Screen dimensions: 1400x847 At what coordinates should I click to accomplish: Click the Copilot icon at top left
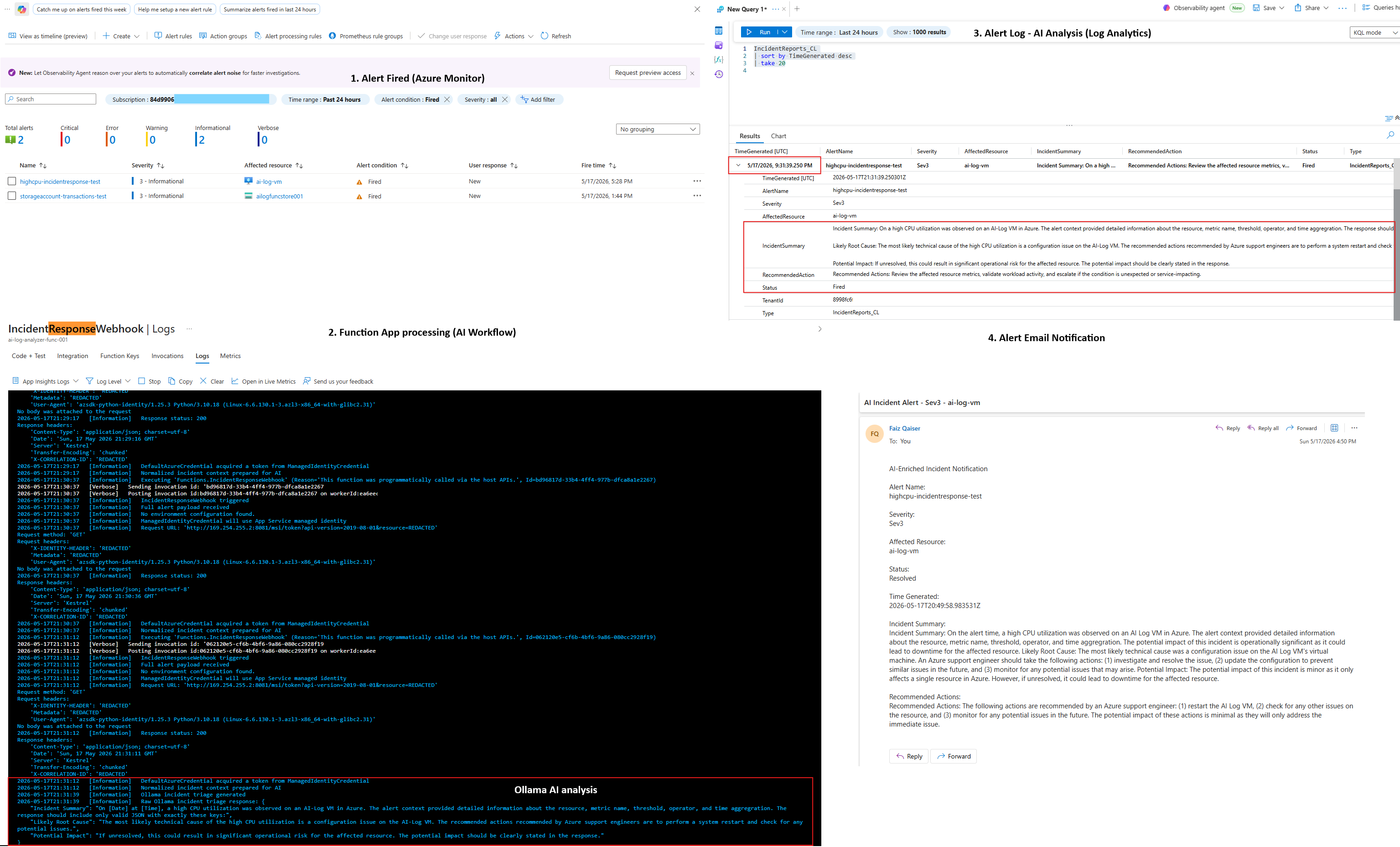21,9
